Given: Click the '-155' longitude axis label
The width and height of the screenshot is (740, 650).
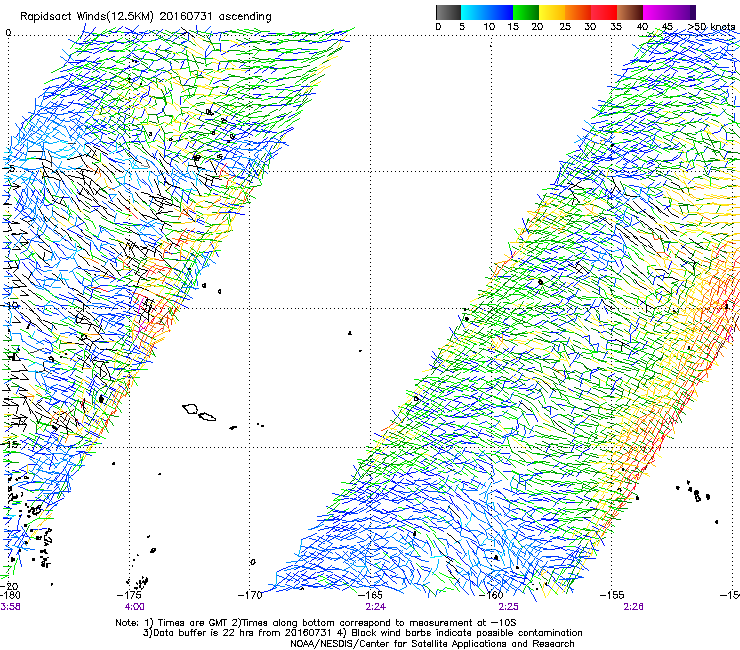Looking at the screenshot, I should click(613, 595).
